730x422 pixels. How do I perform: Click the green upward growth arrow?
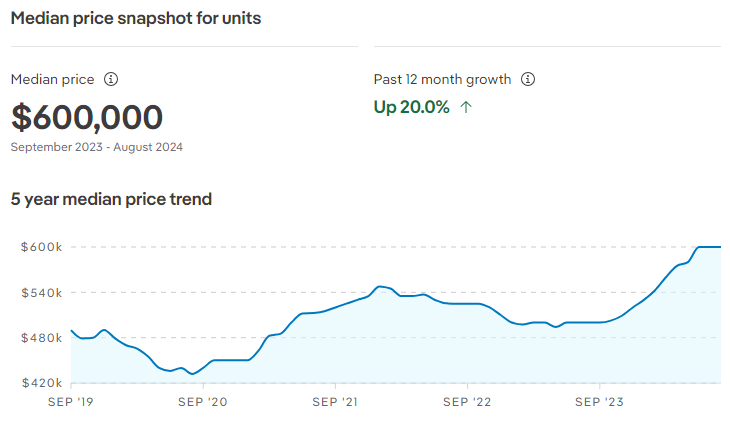click(x=466, y=108)
